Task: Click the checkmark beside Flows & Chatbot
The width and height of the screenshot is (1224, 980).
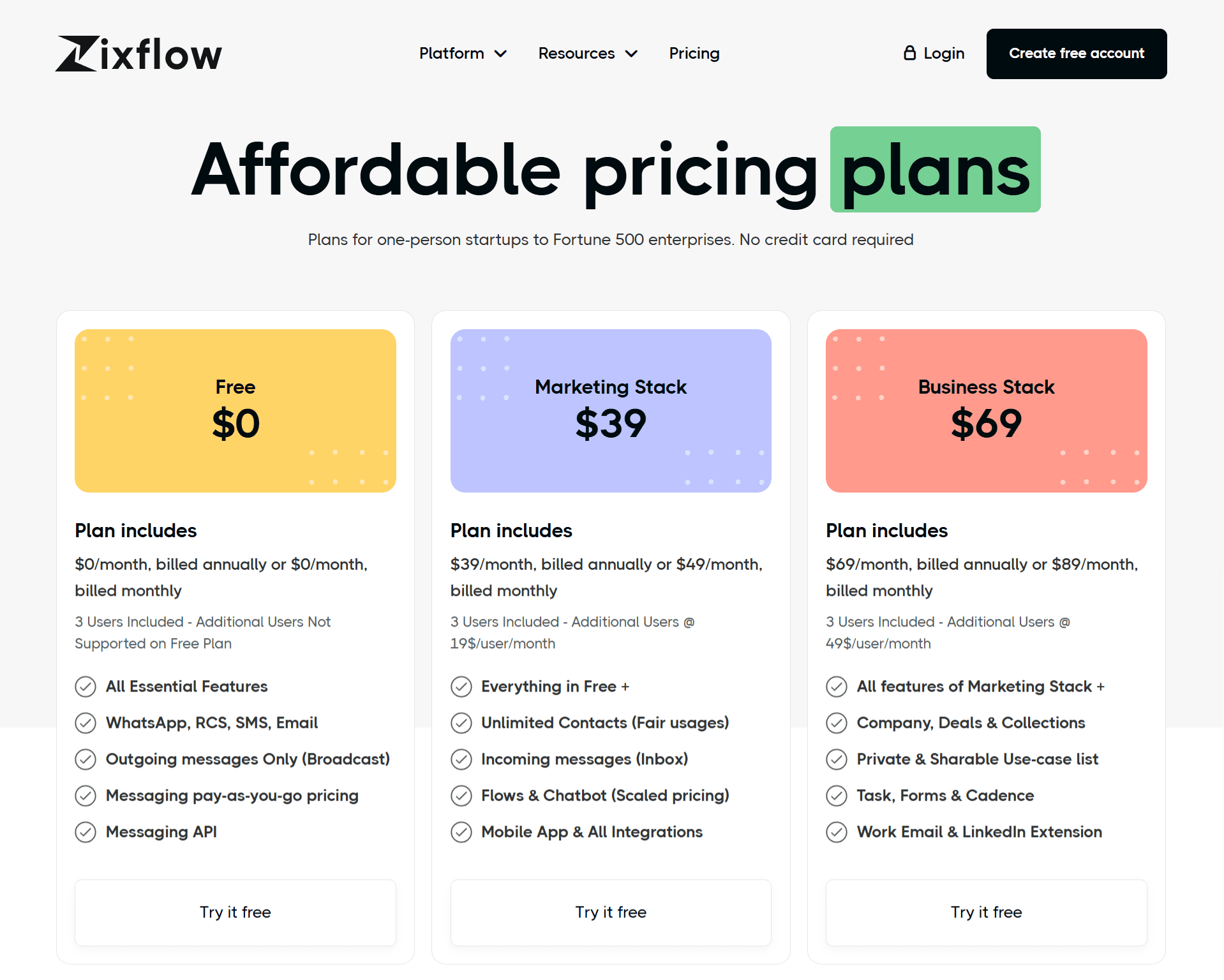Action: tap(461, 796)
